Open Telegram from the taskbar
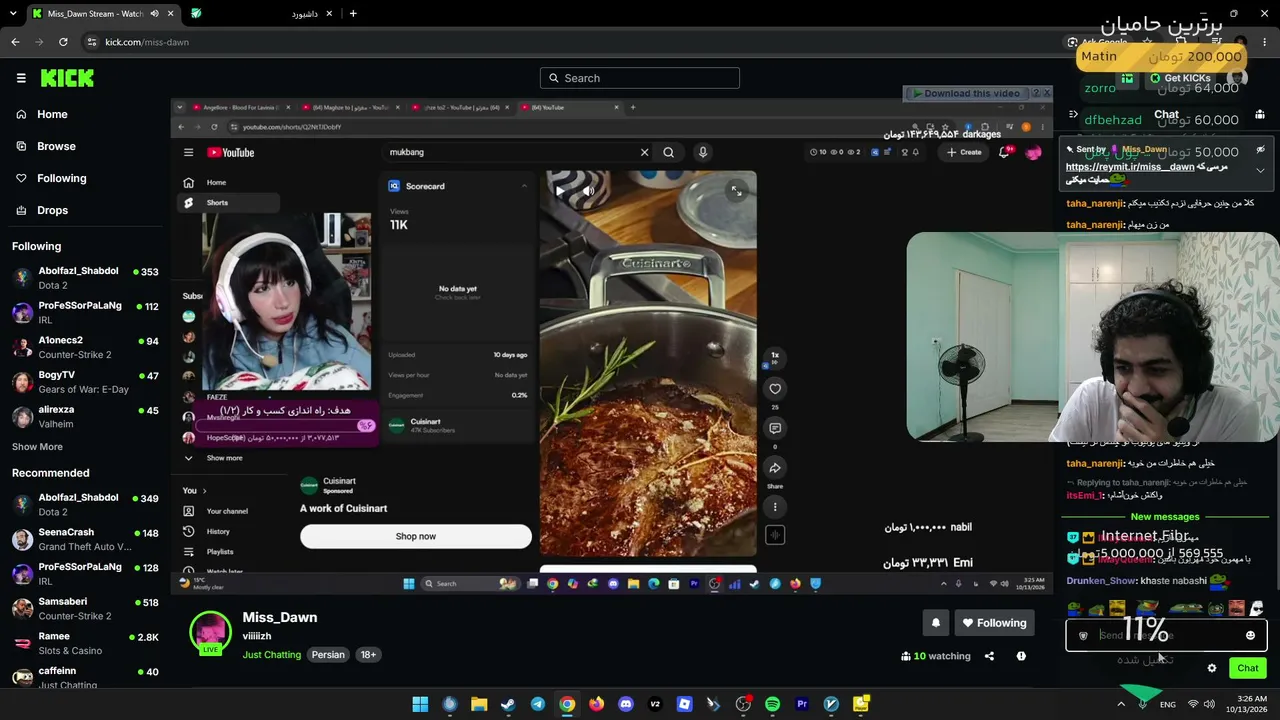 [538, 704]
